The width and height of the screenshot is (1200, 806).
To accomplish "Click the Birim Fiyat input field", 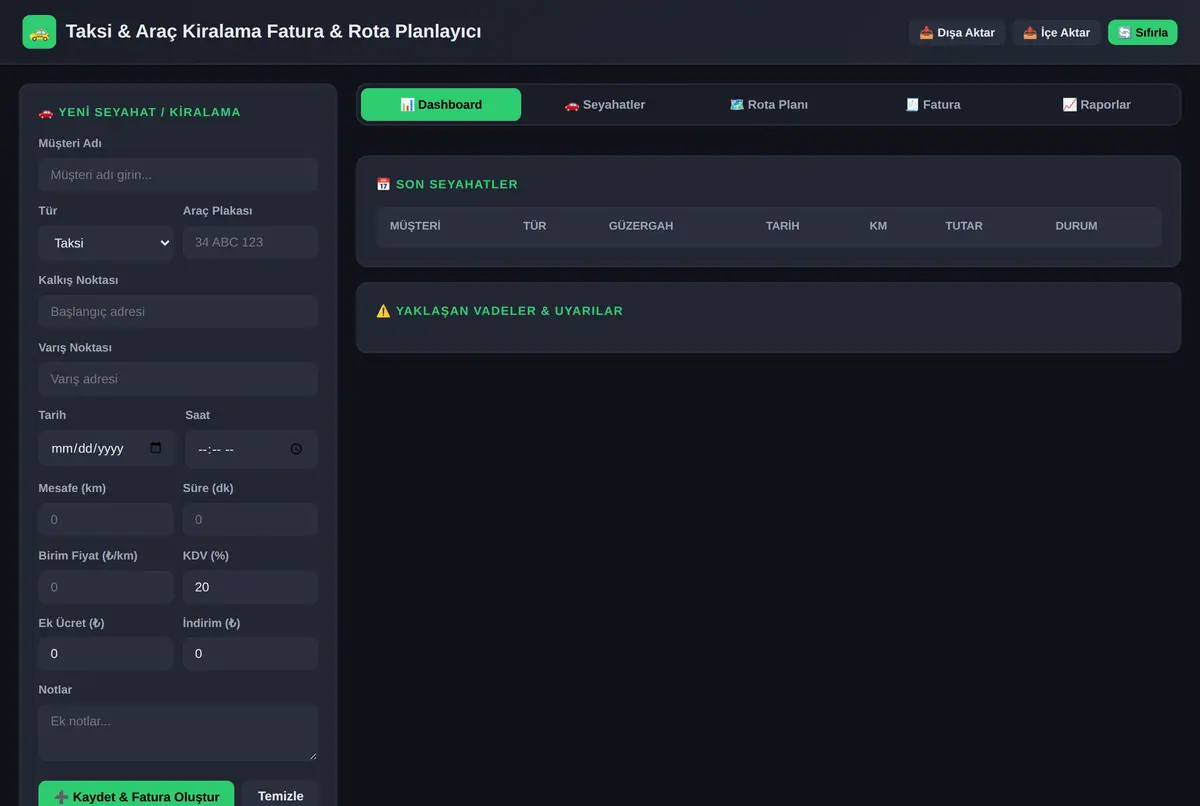I will click(x=106, y=587).
